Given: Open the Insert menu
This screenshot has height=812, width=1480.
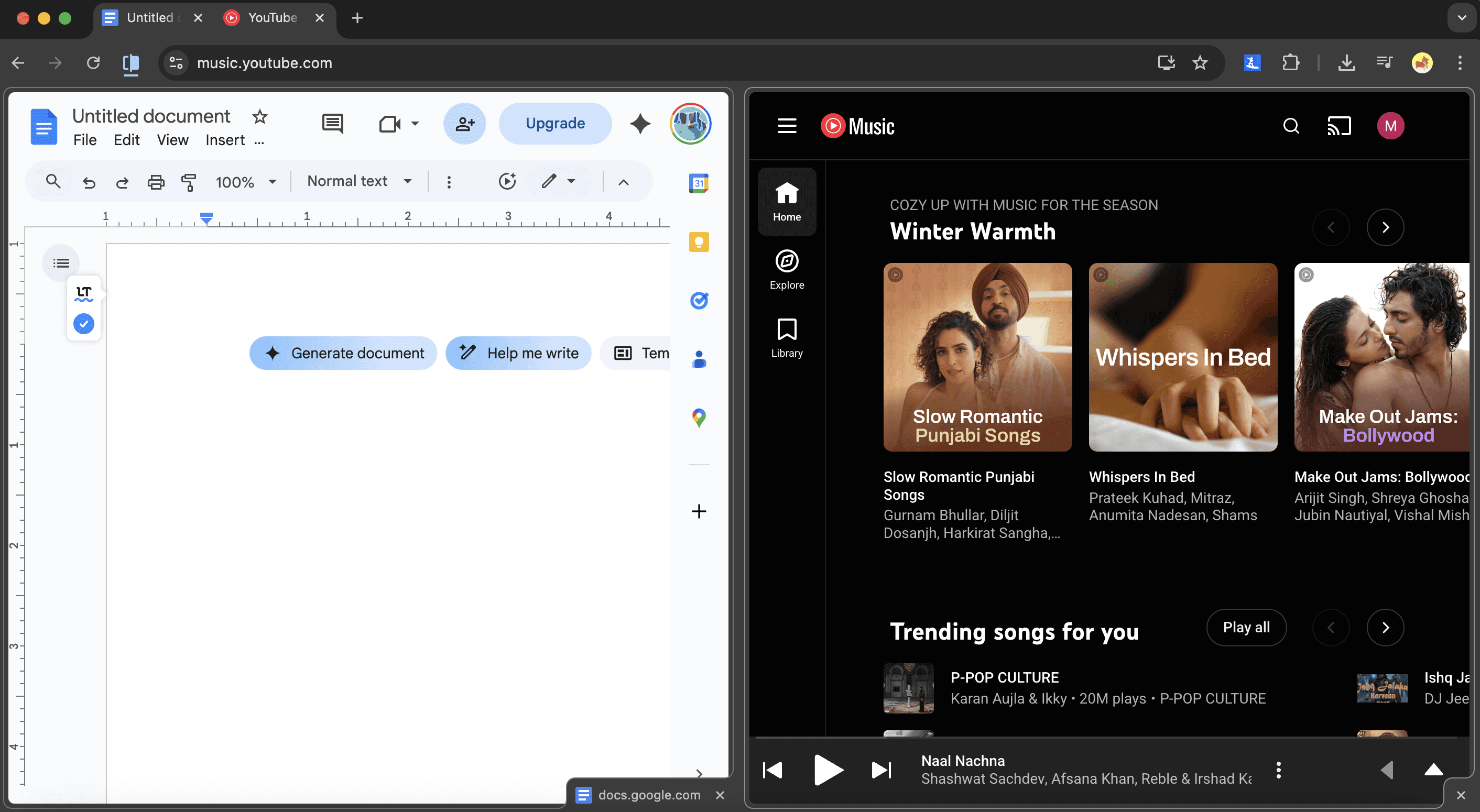Looking at the screenshot, I should point(225,140).
